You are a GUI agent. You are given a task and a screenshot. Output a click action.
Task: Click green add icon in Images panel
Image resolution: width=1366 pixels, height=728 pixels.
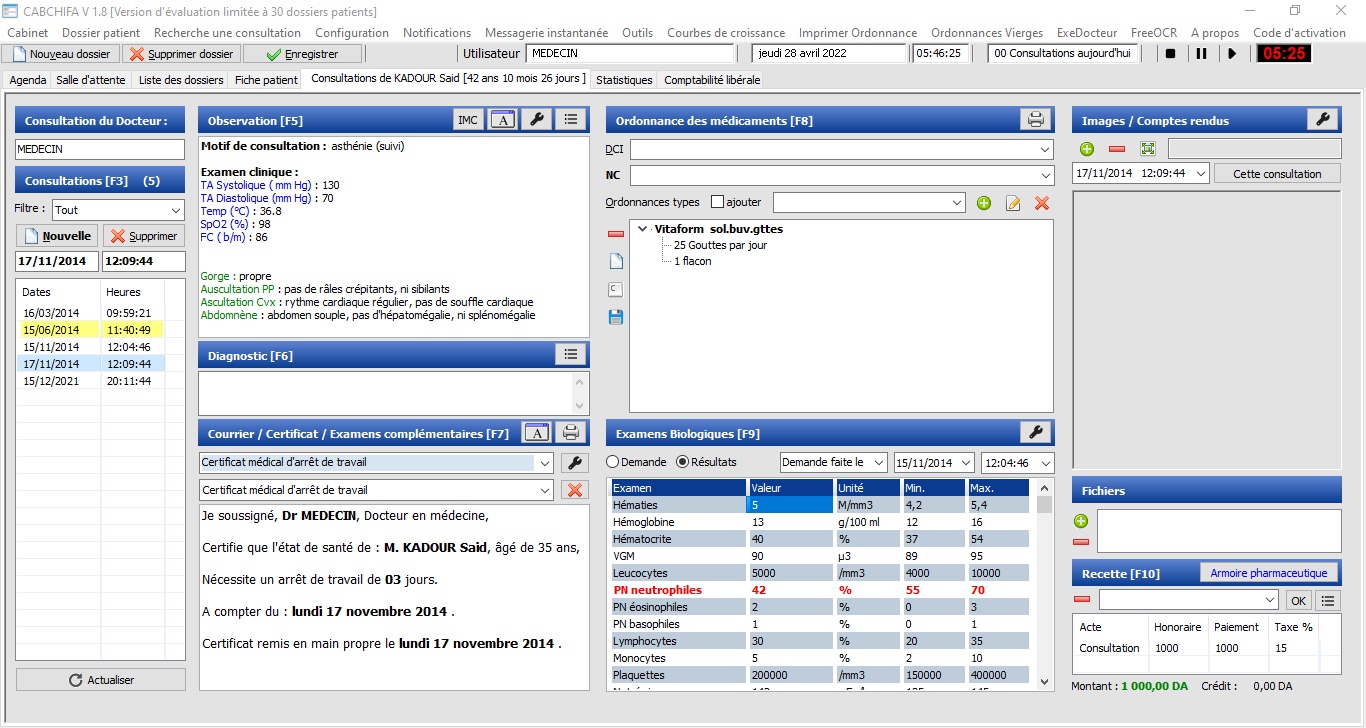click(x=1087, y=149)
